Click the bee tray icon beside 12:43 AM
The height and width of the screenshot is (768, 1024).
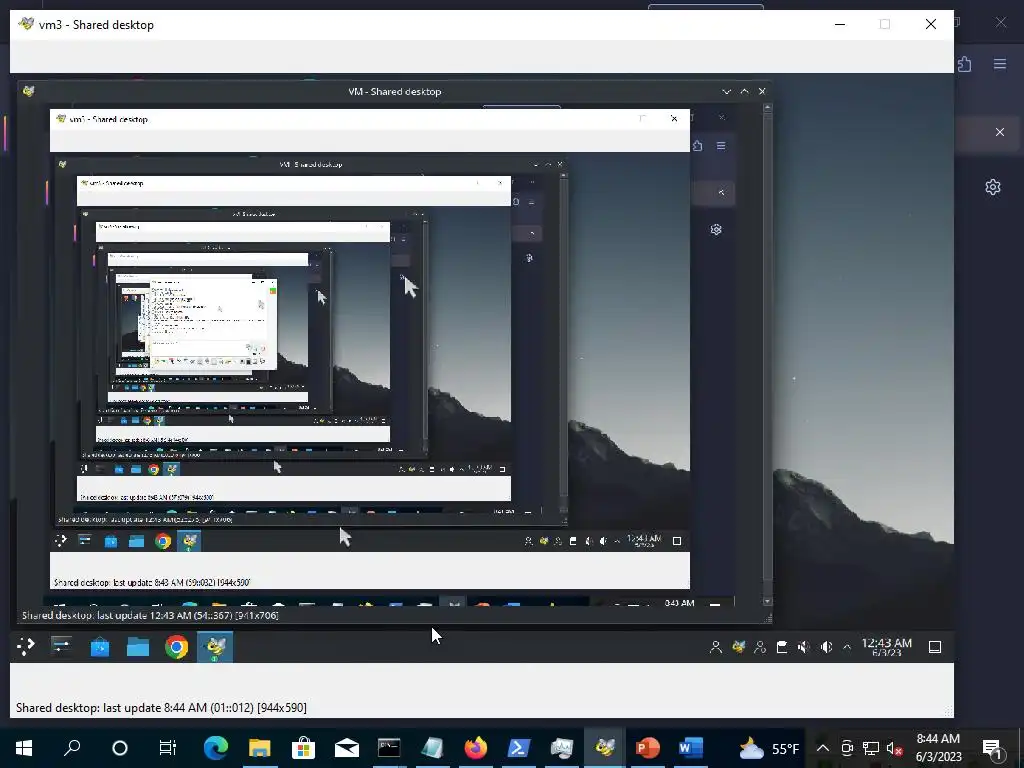point(739,647)
